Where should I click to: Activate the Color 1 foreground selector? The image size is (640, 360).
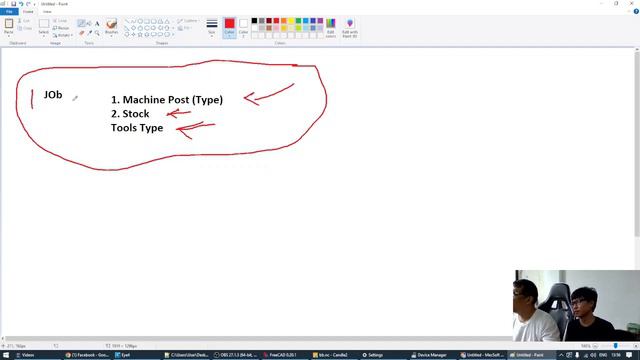[x=229, y=28]
